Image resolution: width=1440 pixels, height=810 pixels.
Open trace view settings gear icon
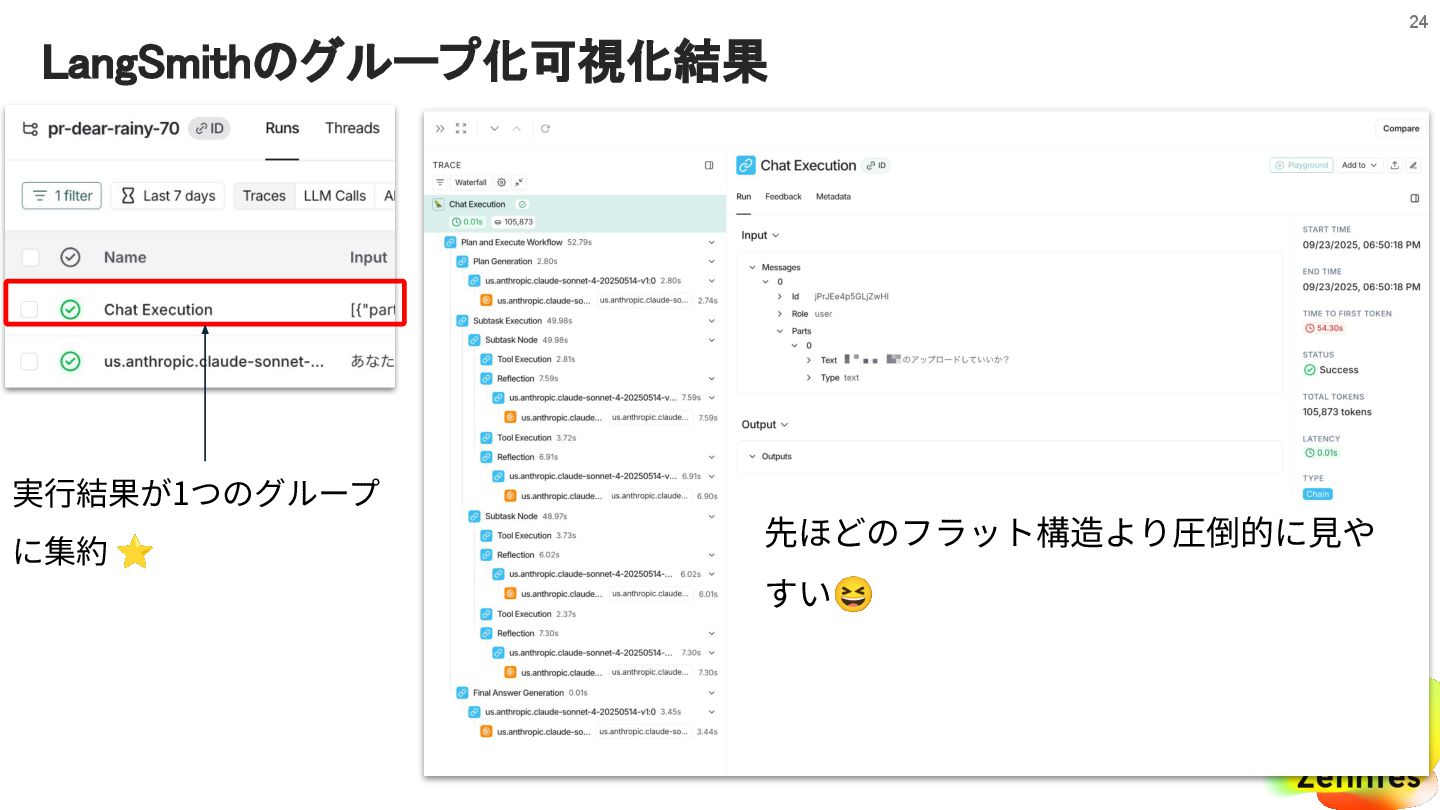tap(501, 183)
